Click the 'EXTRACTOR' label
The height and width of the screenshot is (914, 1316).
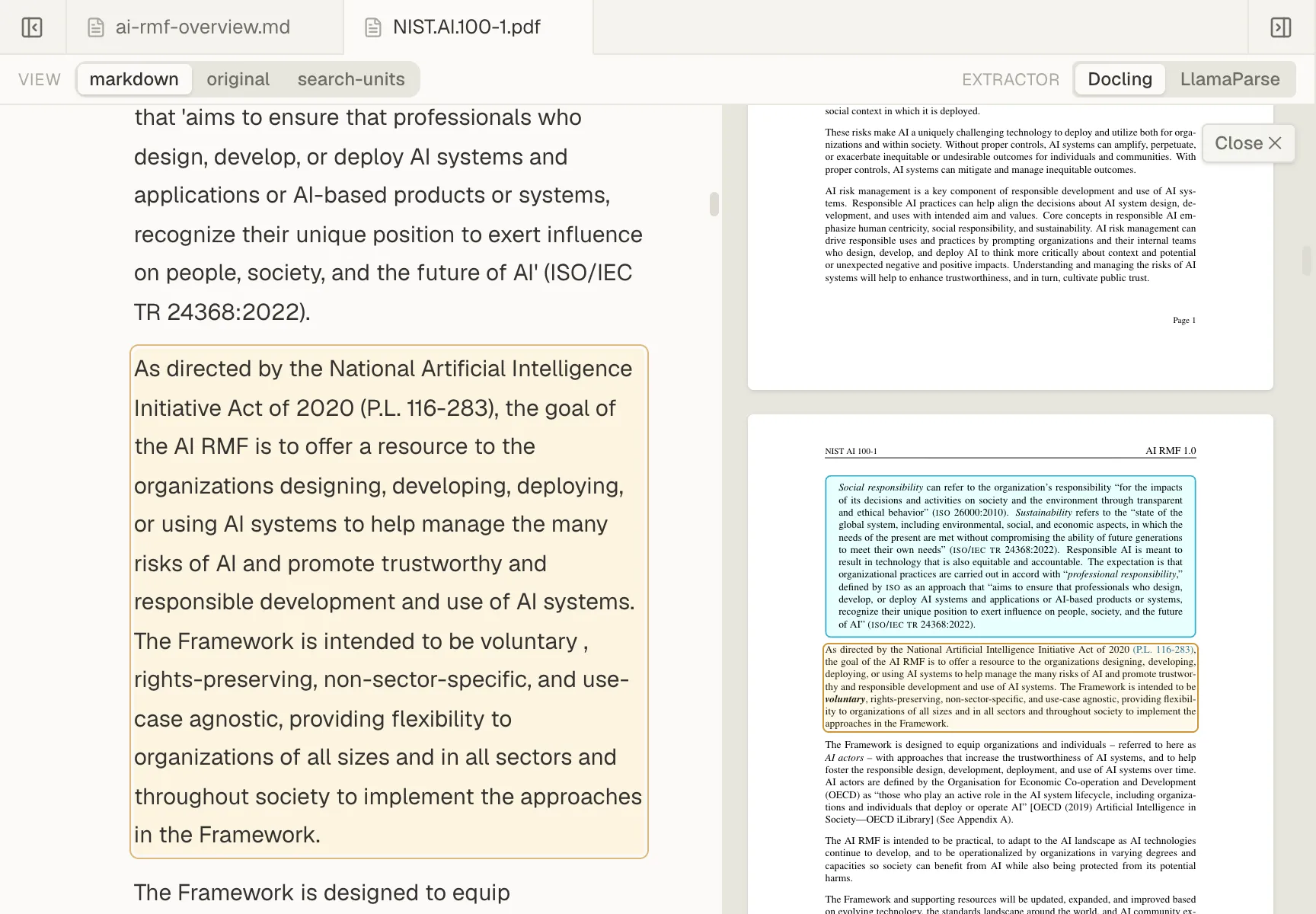pos(1011,79)
